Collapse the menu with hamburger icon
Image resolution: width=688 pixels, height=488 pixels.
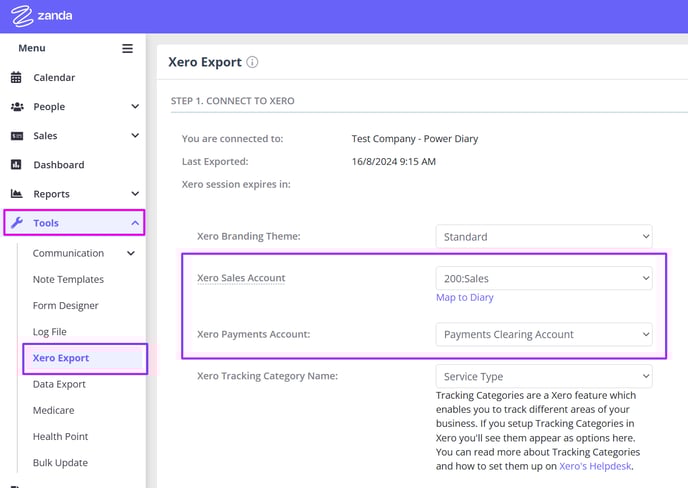pos(127,48)
